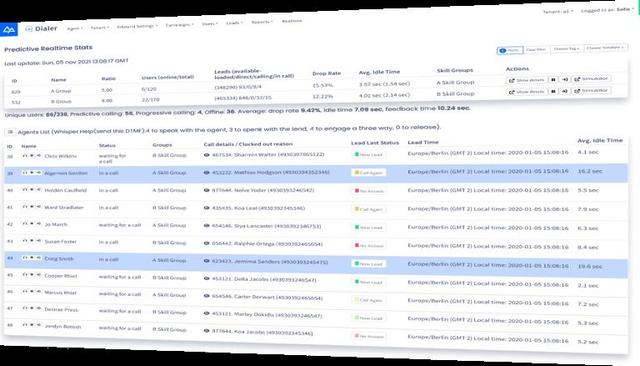Image resolution: width=640 pixels, height=366 pixels.
Task: Pause the B Group campaign
Action: coord(553,91)
